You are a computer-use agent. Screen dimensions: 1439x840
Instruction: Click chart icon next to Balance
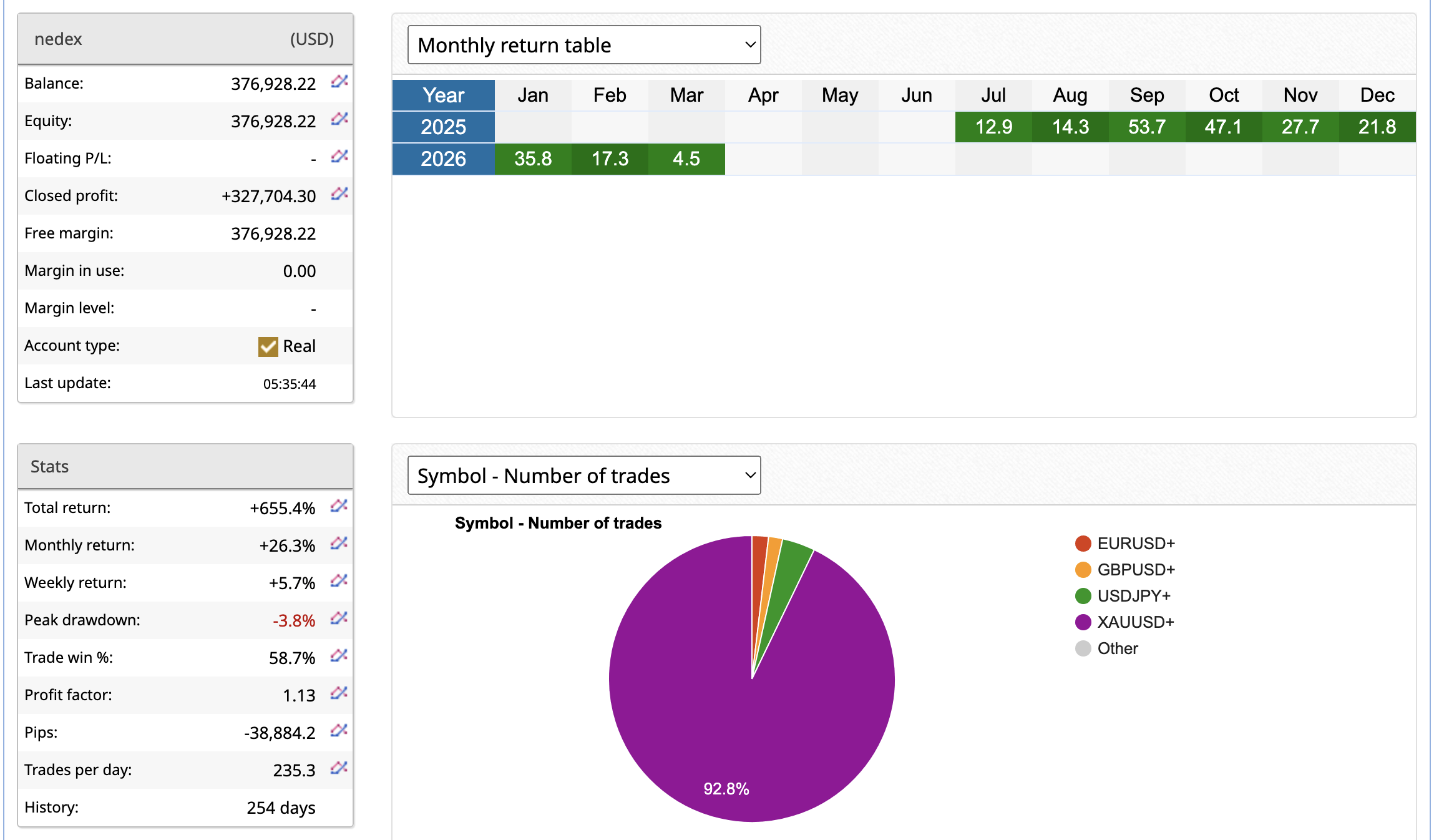pos(339,81)
